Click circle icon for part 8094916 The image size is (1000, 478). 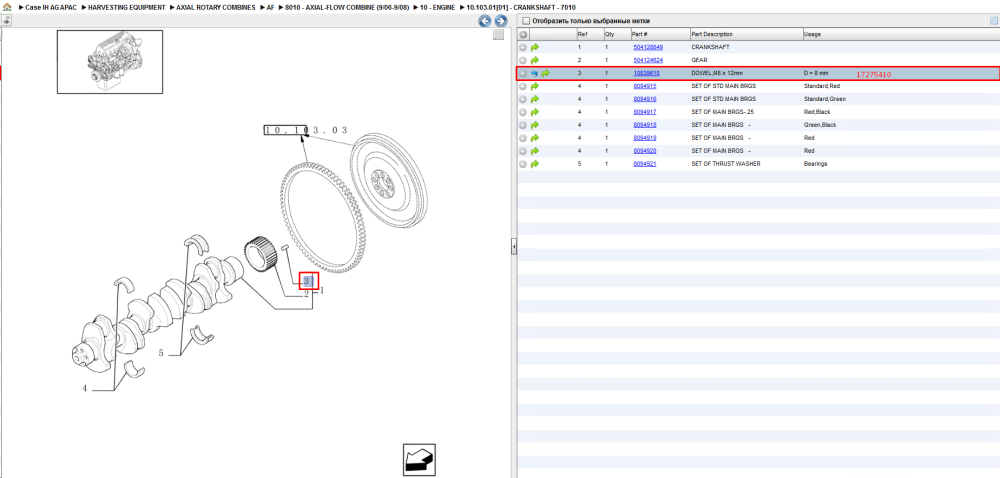pyautogui.click(x=523, y=99)
